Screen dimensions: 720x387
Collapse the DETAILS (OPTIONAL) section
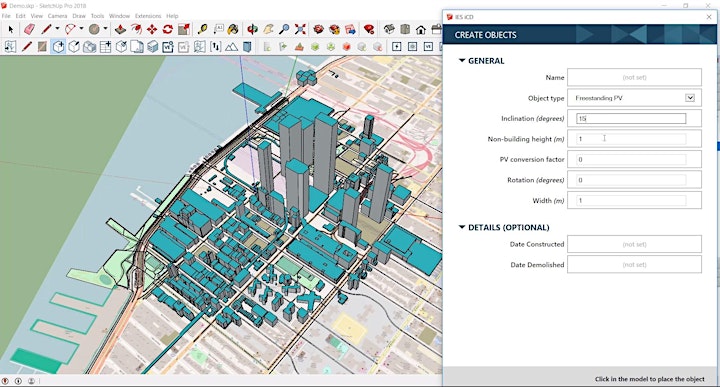462,227
